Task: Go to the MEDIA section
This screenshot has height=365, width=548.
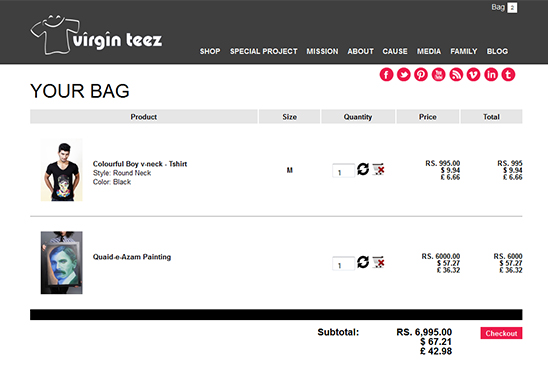Action: pyautogui.click(x=429, y=51)
